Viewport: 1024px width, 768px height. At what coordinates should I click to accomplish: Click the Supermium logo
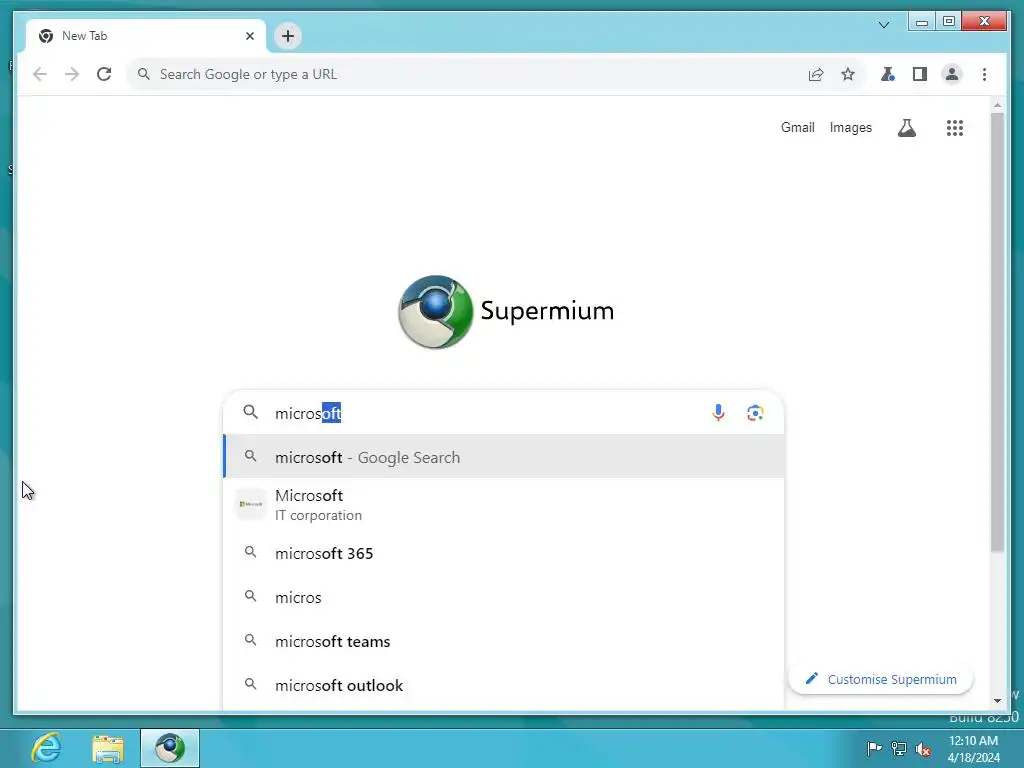(506, 312)
